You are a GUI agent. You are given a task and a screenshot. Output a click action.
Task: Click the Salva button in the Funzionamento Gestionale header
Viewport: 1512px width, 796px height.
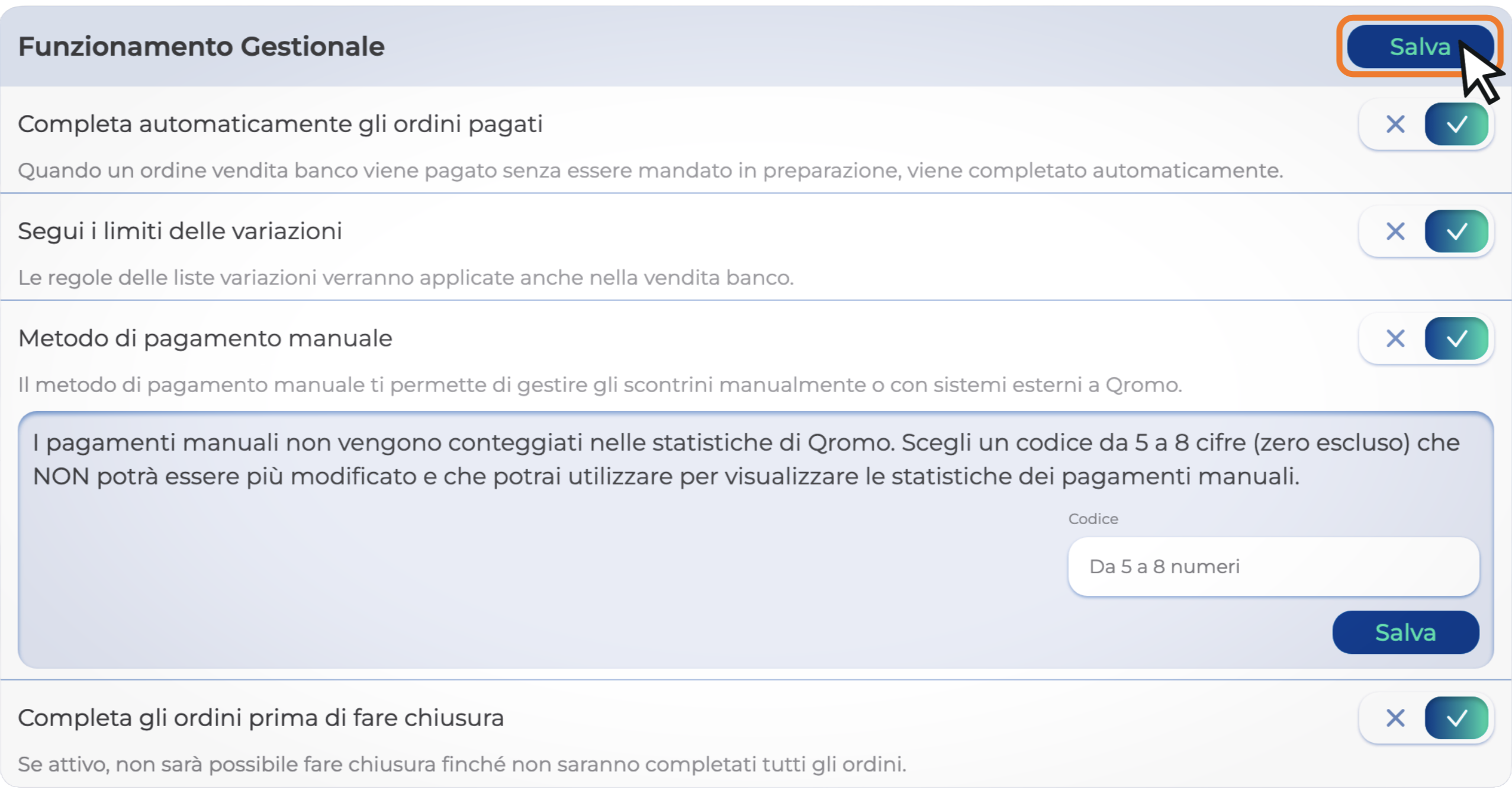pyautogui.click(x=1419, y=47)
